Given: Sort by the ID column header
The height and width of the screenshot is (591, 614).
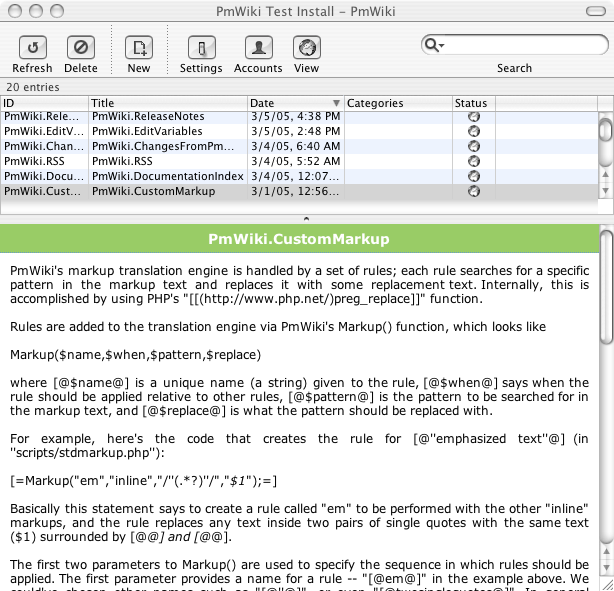Looking at the screenshot, I should [x=44, y=103].
